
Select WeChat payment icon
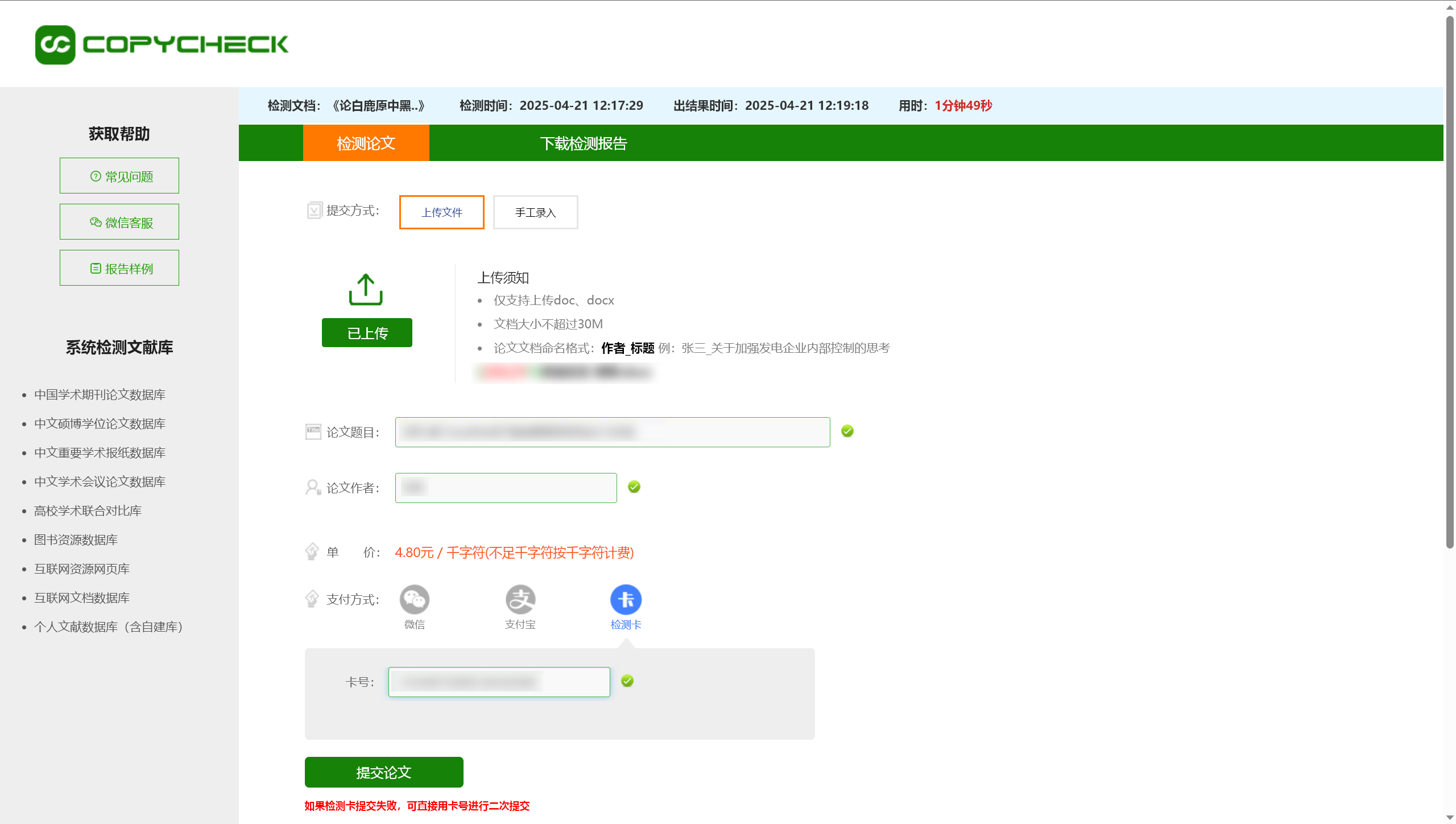tap(415, 599)
